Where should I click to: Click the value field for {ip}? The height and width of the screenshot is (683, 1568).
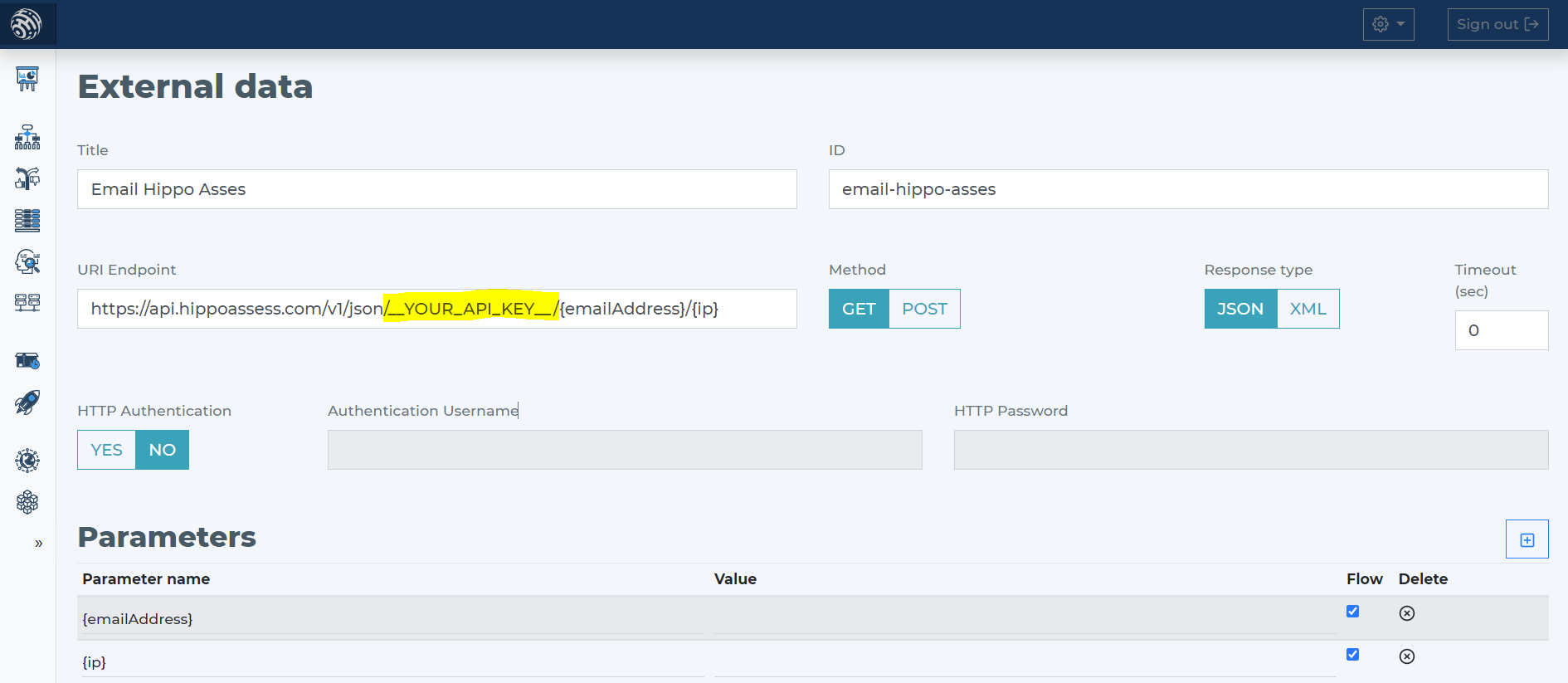pos(1025,662)
